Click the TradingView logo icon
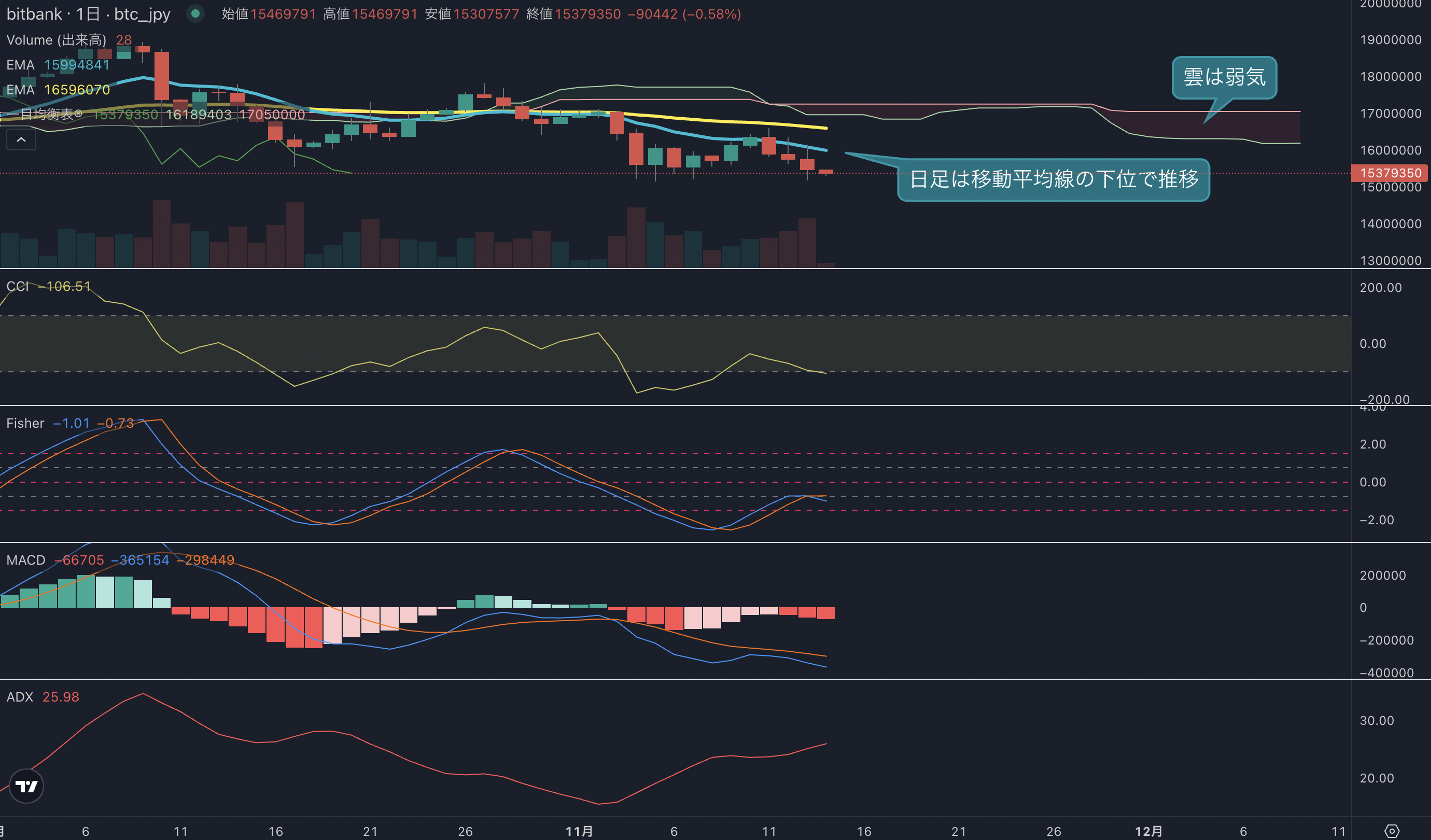 (26, 786)
